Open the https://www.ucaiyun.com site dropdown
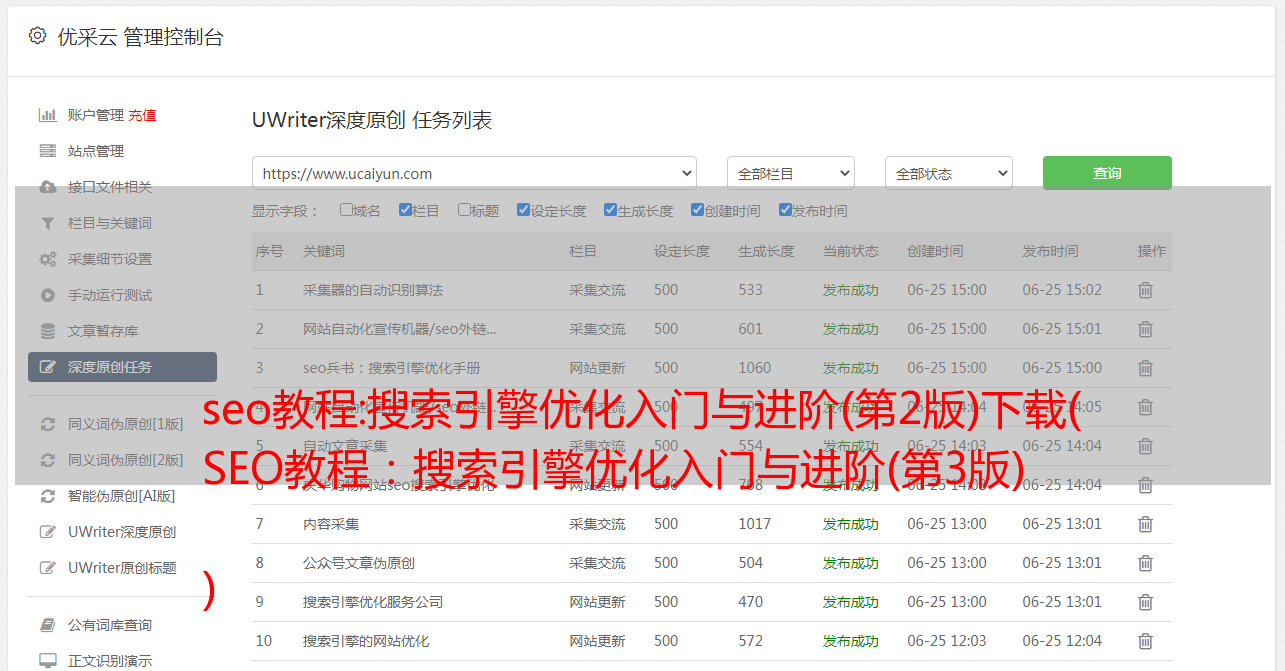 (x=474, y=173)
